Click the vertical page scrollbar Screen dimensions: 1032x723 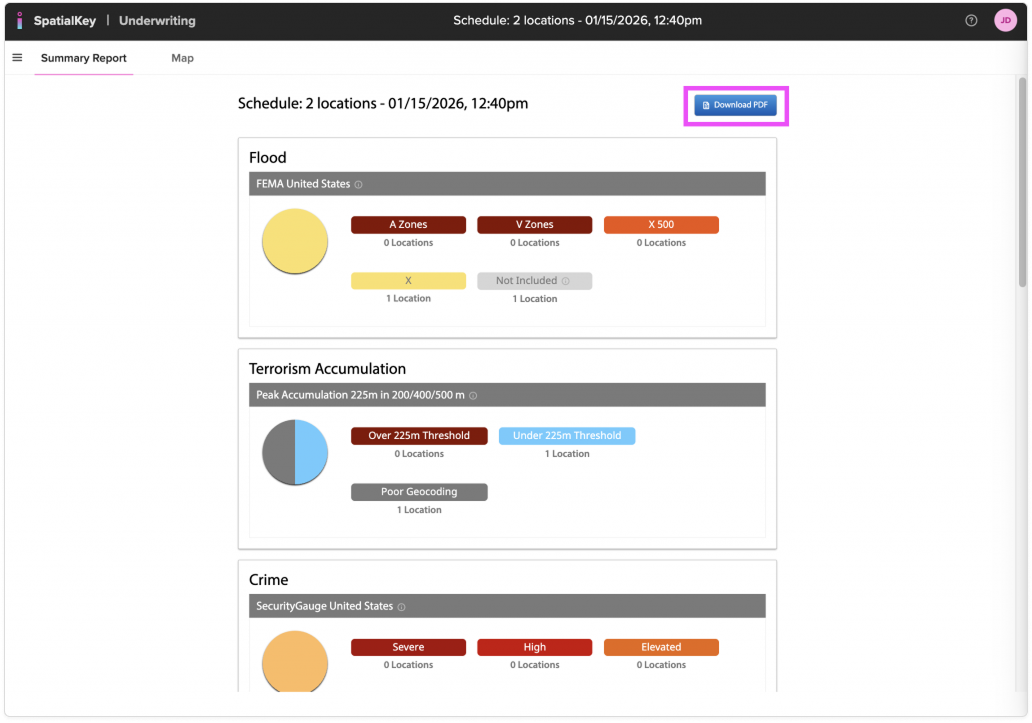[x=1022, y=180]
